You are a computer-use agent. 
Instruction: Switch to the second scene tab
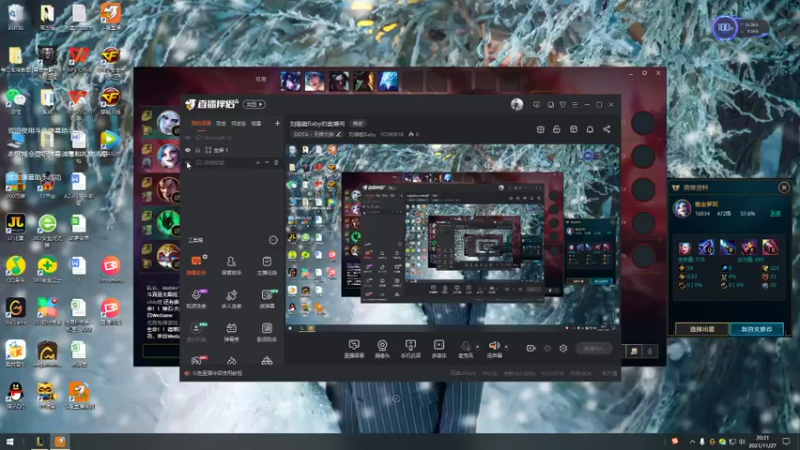pos(221,123)
